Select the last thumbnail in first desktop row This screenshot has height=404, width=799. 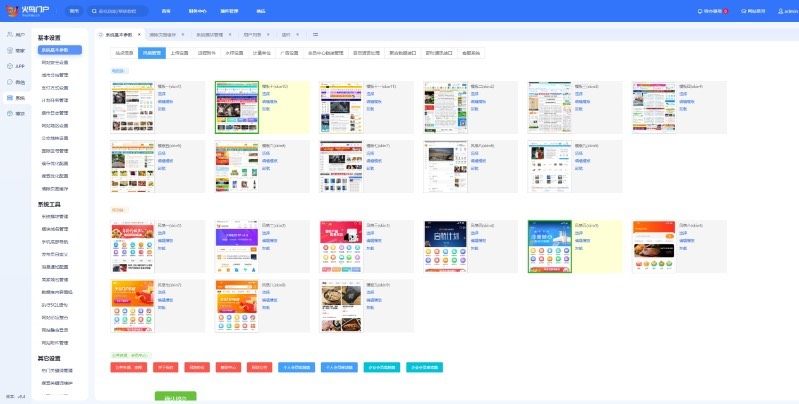coord(654,107)
